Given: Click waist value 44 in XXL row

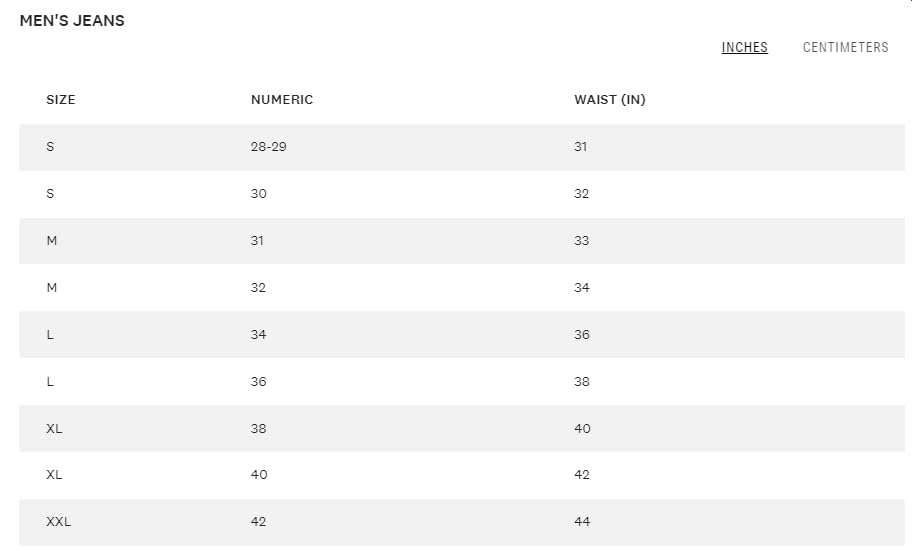Looking at the screenshot, I should (x=582, y=522).
